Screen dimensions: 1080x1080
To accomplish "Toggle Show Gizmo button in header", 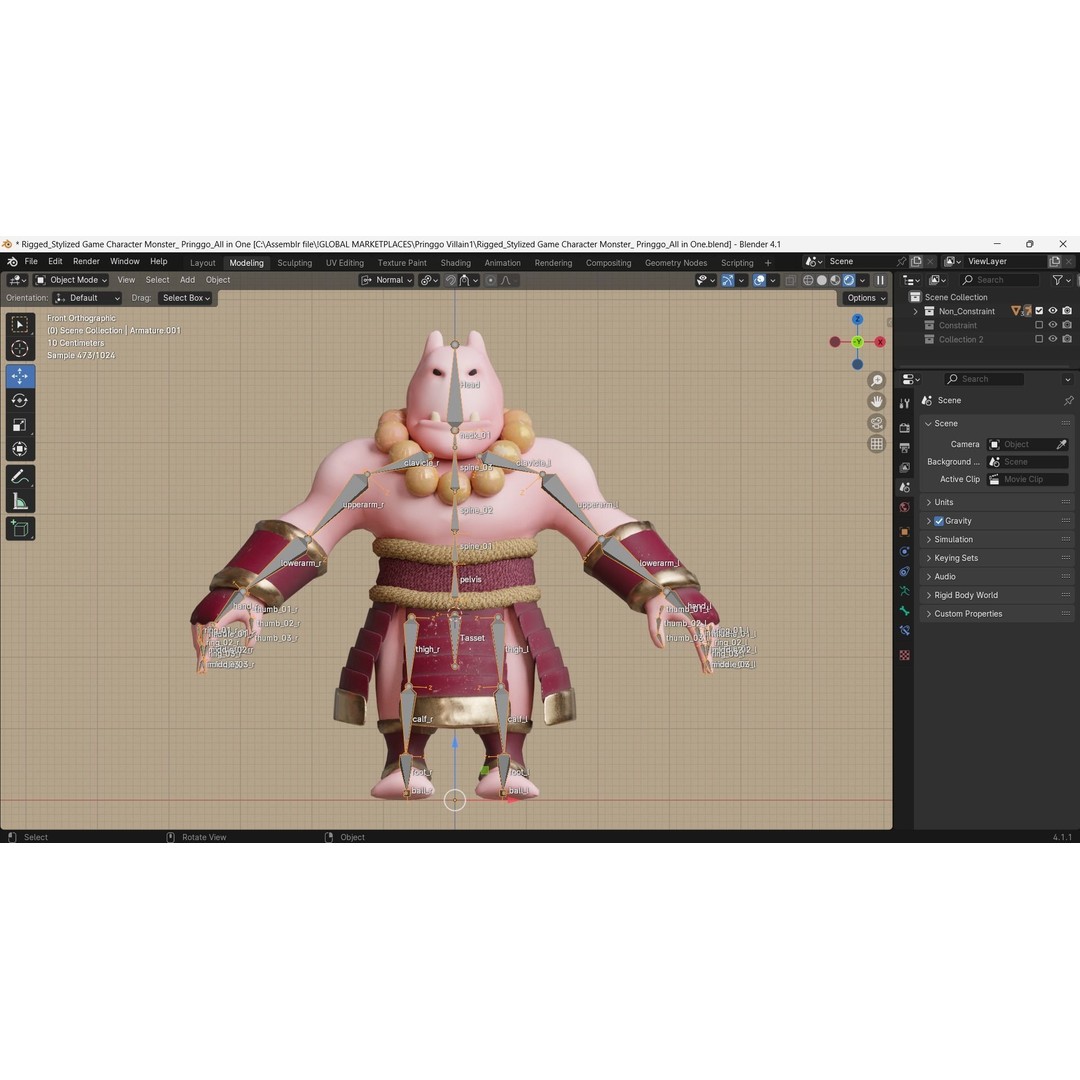I will click(x=728, y=280).
